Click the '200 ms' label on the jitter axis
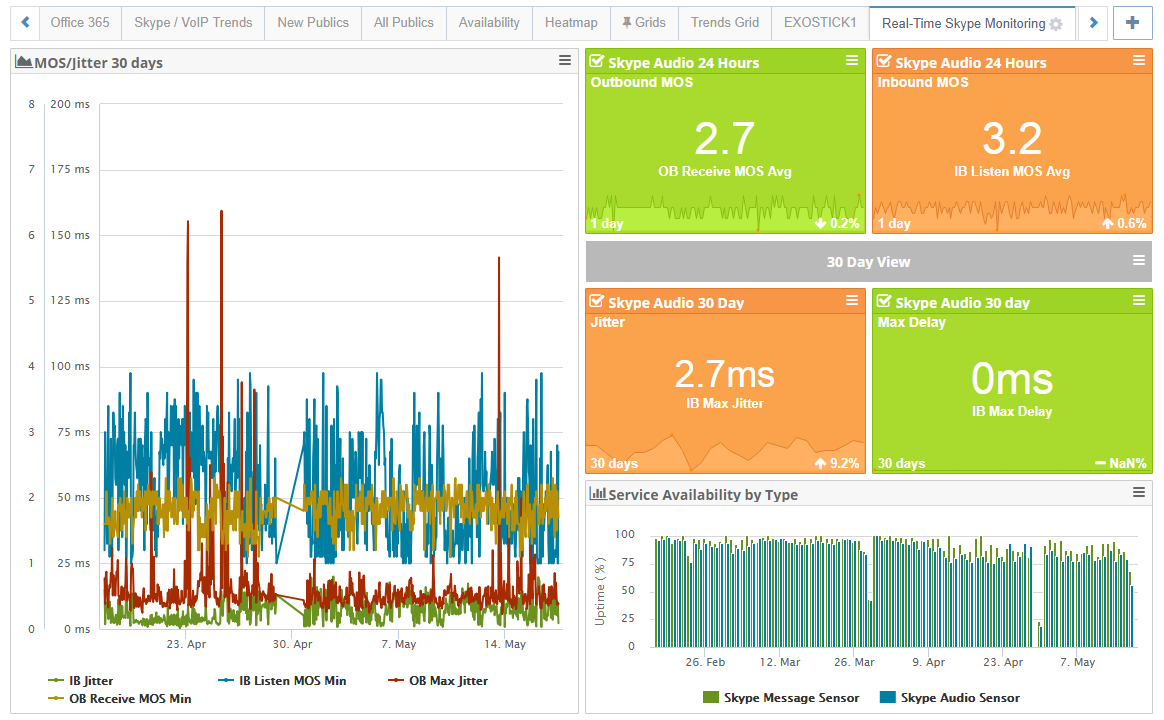The image size is (1164, 720). (x=70, y=104)
